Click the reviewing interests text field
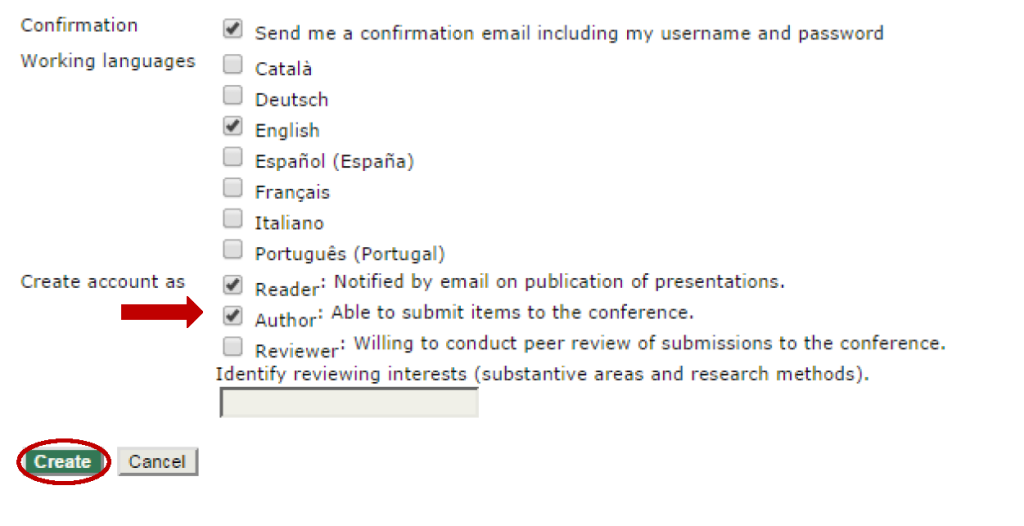The image size is (1024, 526). click(x=349, y=402)
